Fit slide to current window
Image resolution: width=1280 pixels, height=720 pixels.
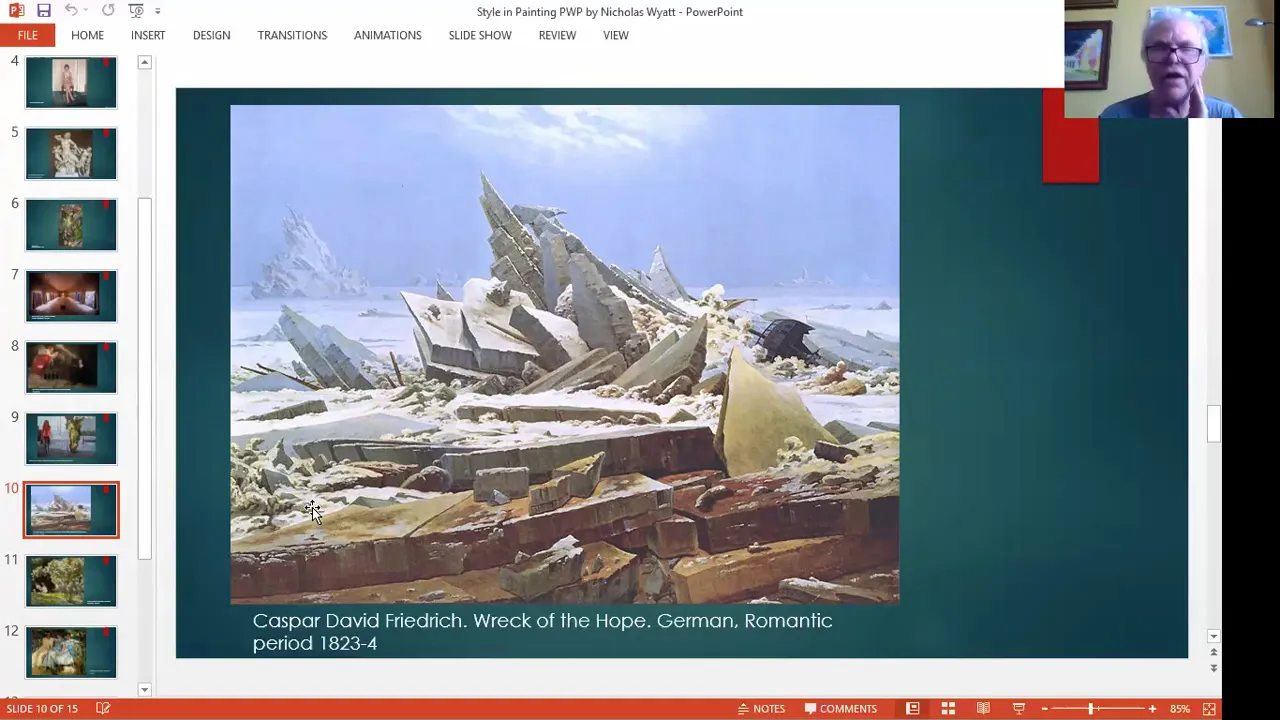coord(1209,708)
